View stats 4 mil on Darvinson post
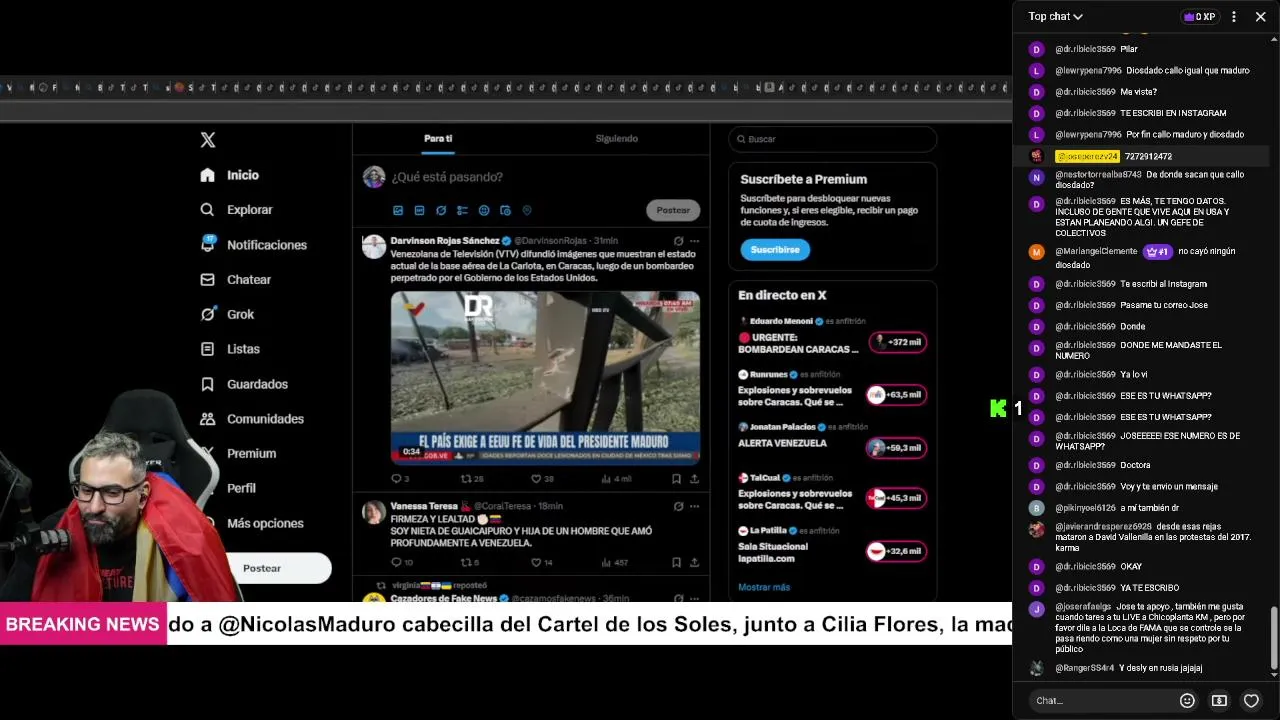Screen dimensions: 1280x720 (615, 479)
